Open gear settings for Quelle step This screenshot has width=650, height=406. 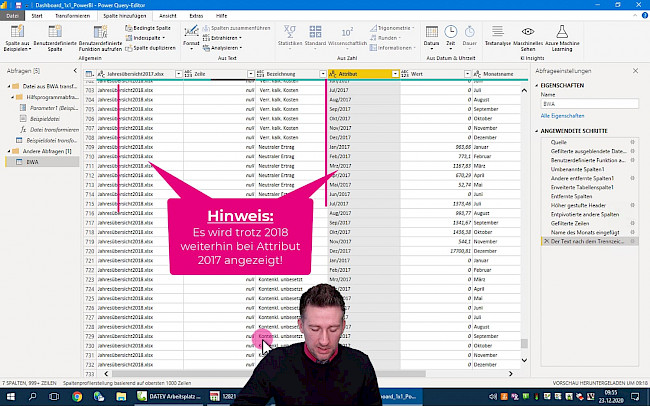click(632, 142)
